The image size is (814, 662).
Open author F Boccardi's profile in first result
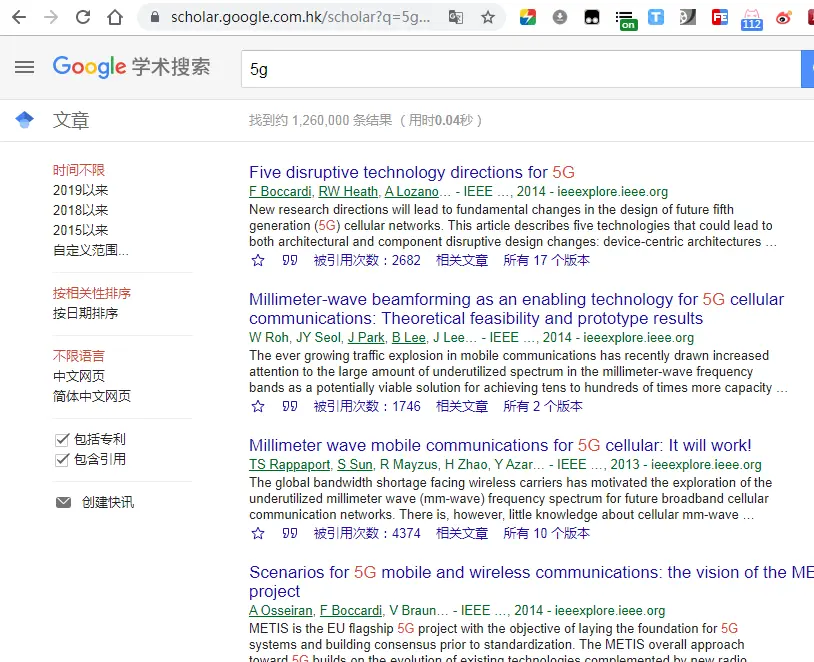(280, 192)
